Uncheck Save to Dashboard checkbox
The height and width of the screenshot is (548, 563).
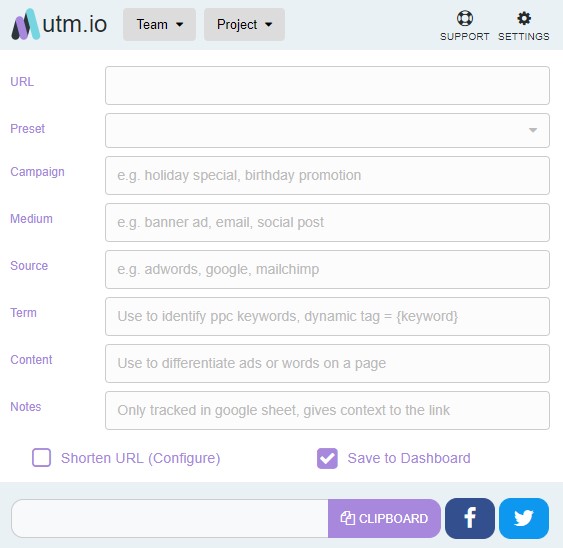click(x=327, y=458)
